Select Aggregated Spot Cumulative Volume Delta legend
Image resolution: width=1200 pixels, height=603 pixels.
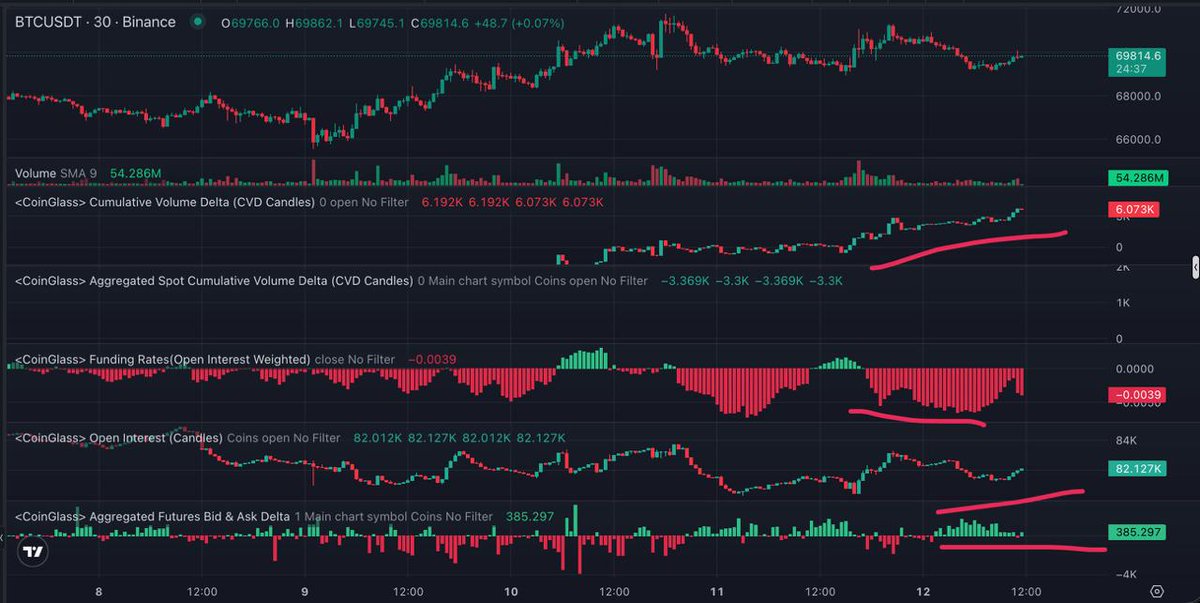[214, 281]
